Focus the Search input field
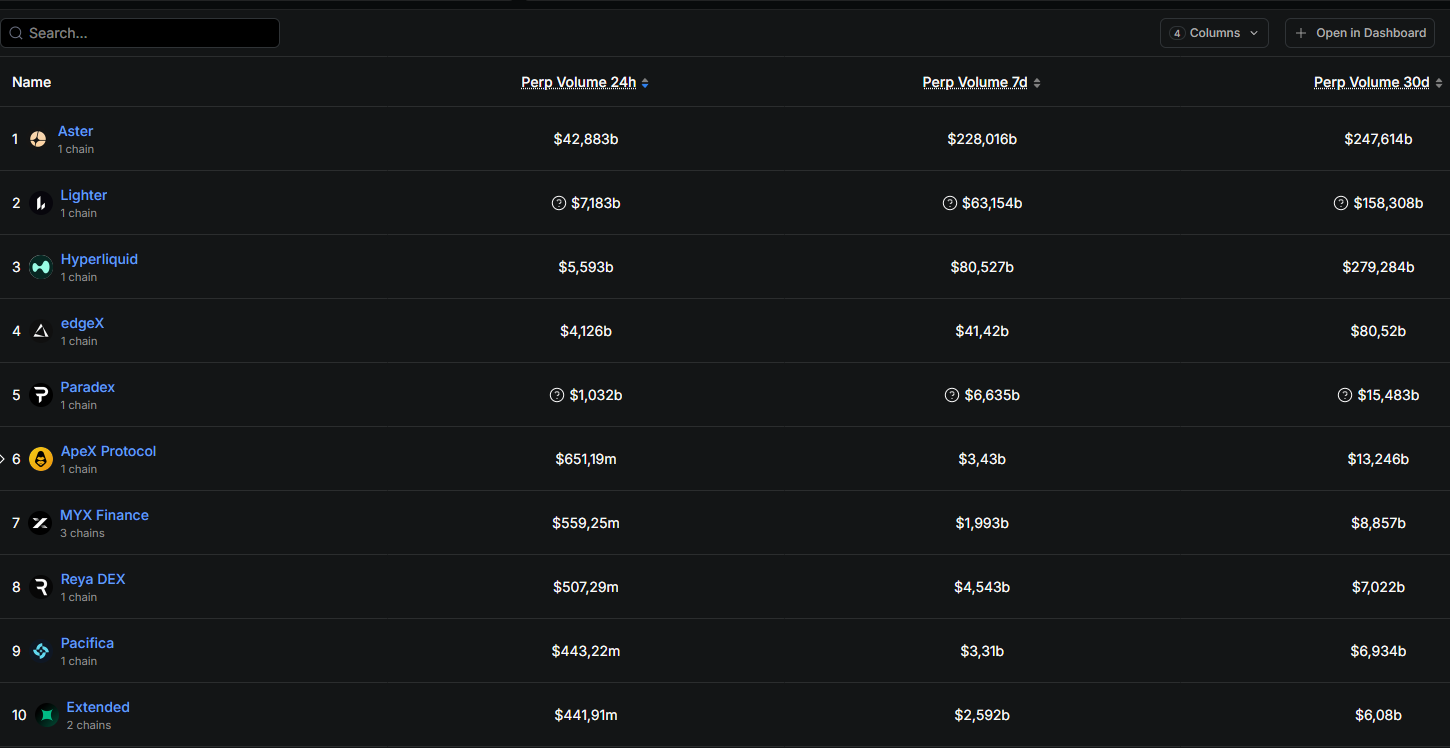 (x=140, y=33)
